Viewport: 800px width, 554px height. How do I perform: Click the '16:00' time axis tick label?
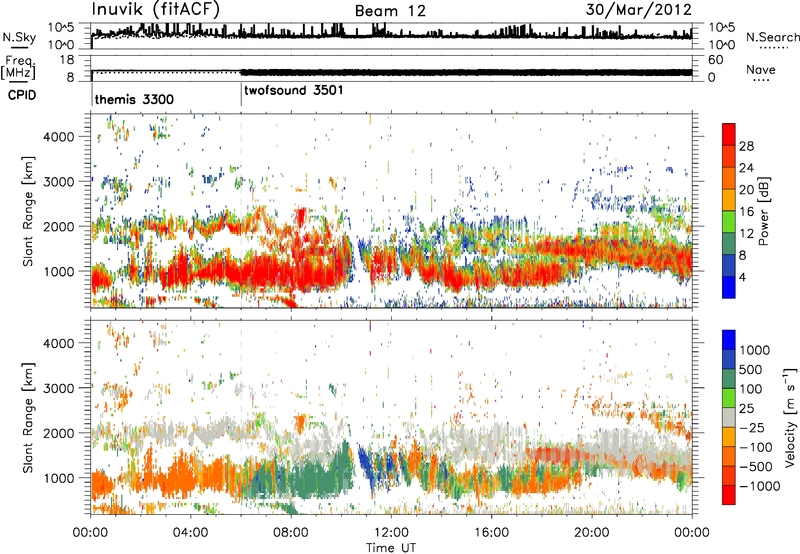[x=491, y=533]
